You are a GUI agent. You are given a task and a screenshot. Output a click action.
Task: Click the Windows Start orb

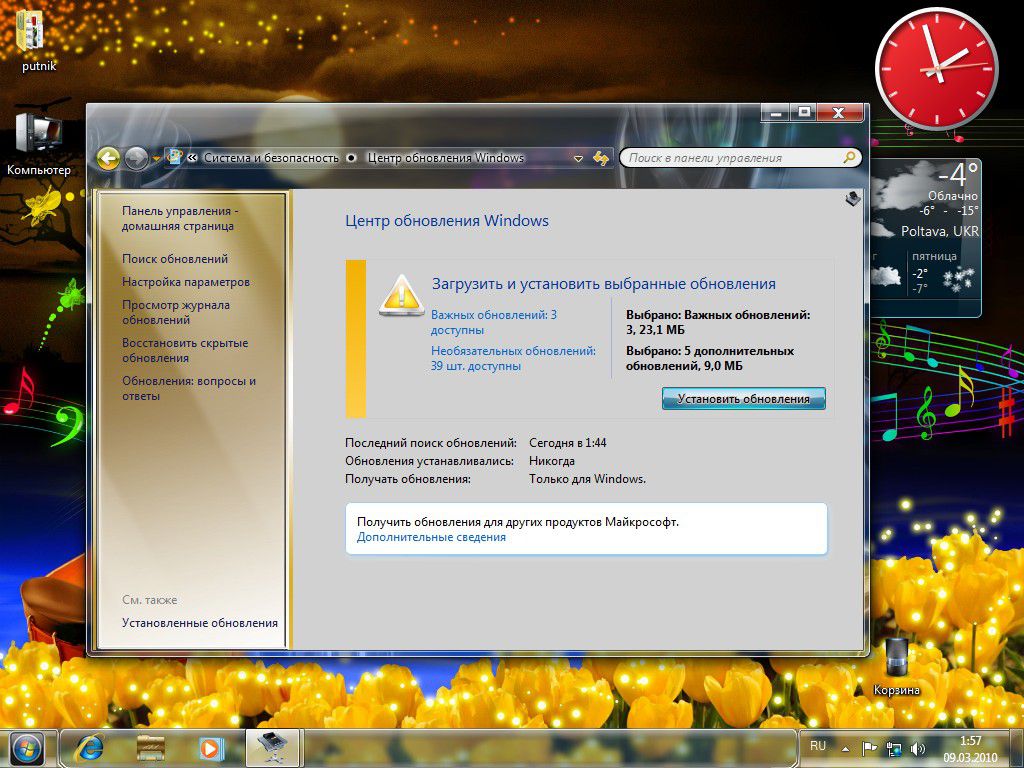(x=27, y=747)
